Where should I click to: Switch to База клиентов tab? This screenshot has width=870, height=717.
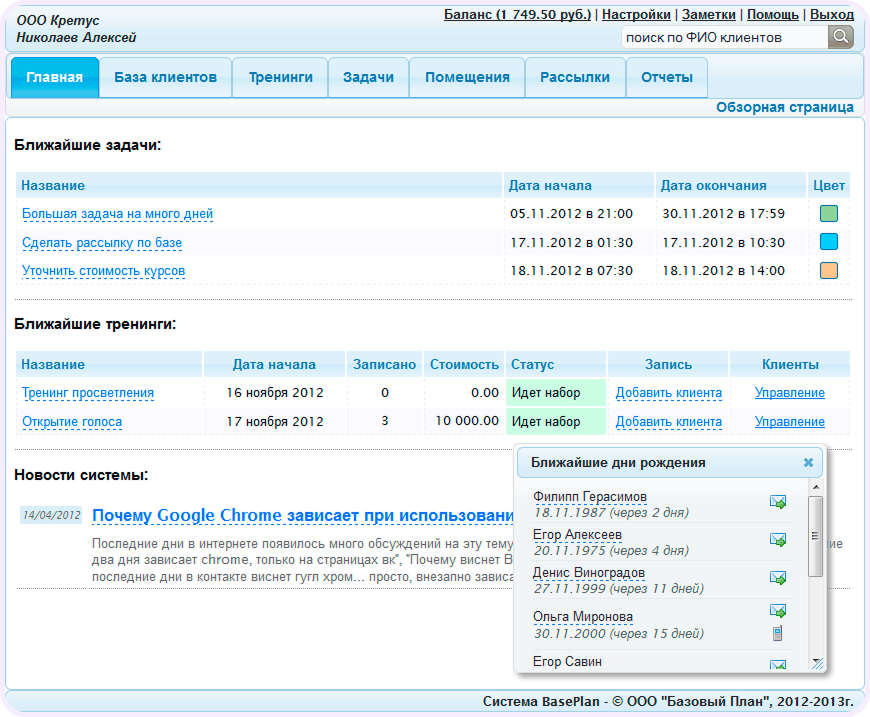165,77
